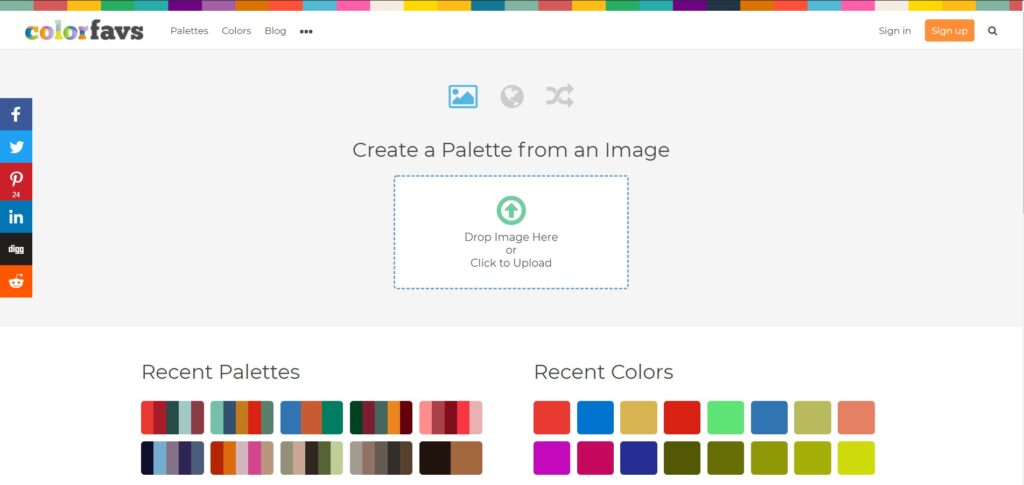The height and width of the screenshot is (485, 1024).
Task: Select the image upload mode icon
Action: click(463, 97)
